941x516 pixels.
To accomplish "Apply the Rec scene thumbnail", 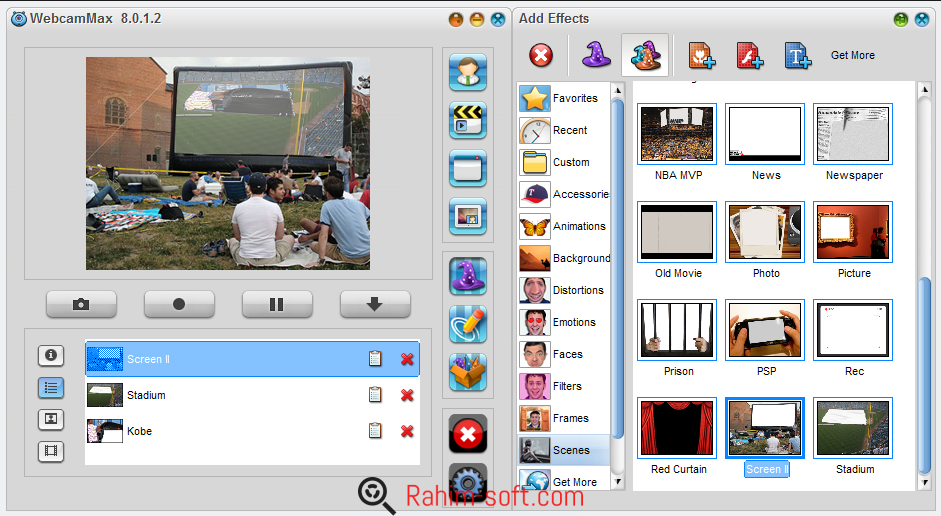I will [x=853, y=330].
